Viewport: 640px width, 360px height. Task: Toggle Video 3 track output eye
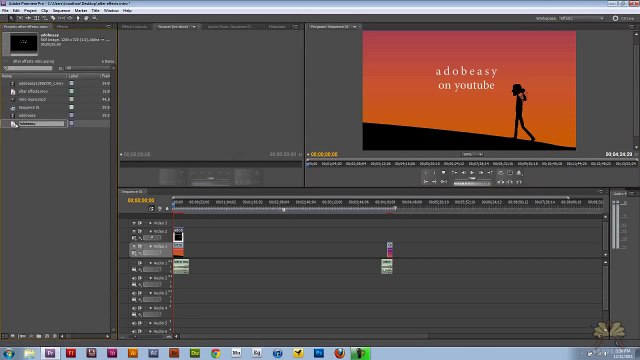(x=134, y=223)
